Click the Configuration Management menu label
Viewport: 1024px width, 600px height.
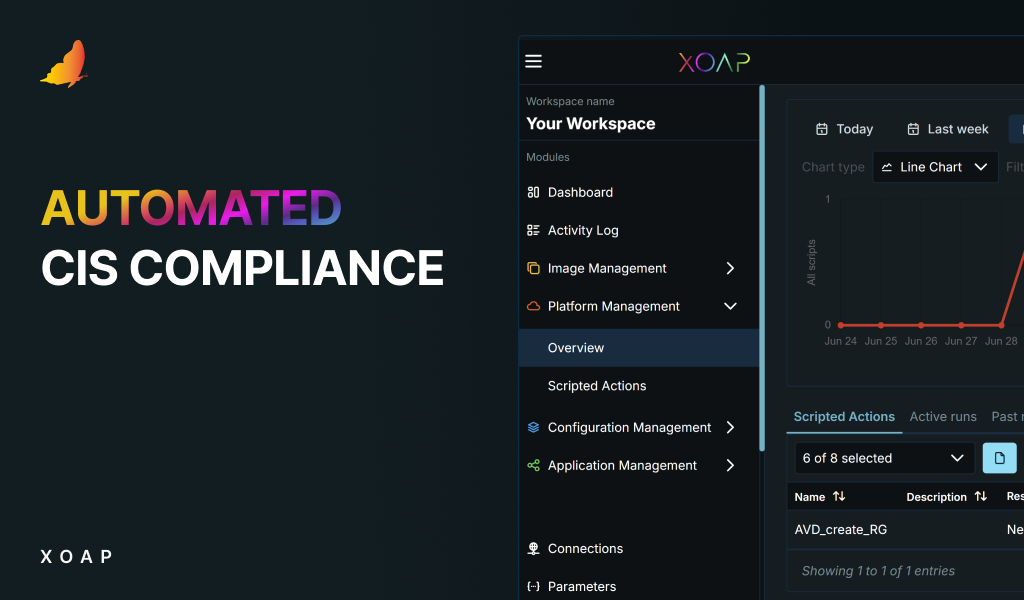(x=629, y=427)
